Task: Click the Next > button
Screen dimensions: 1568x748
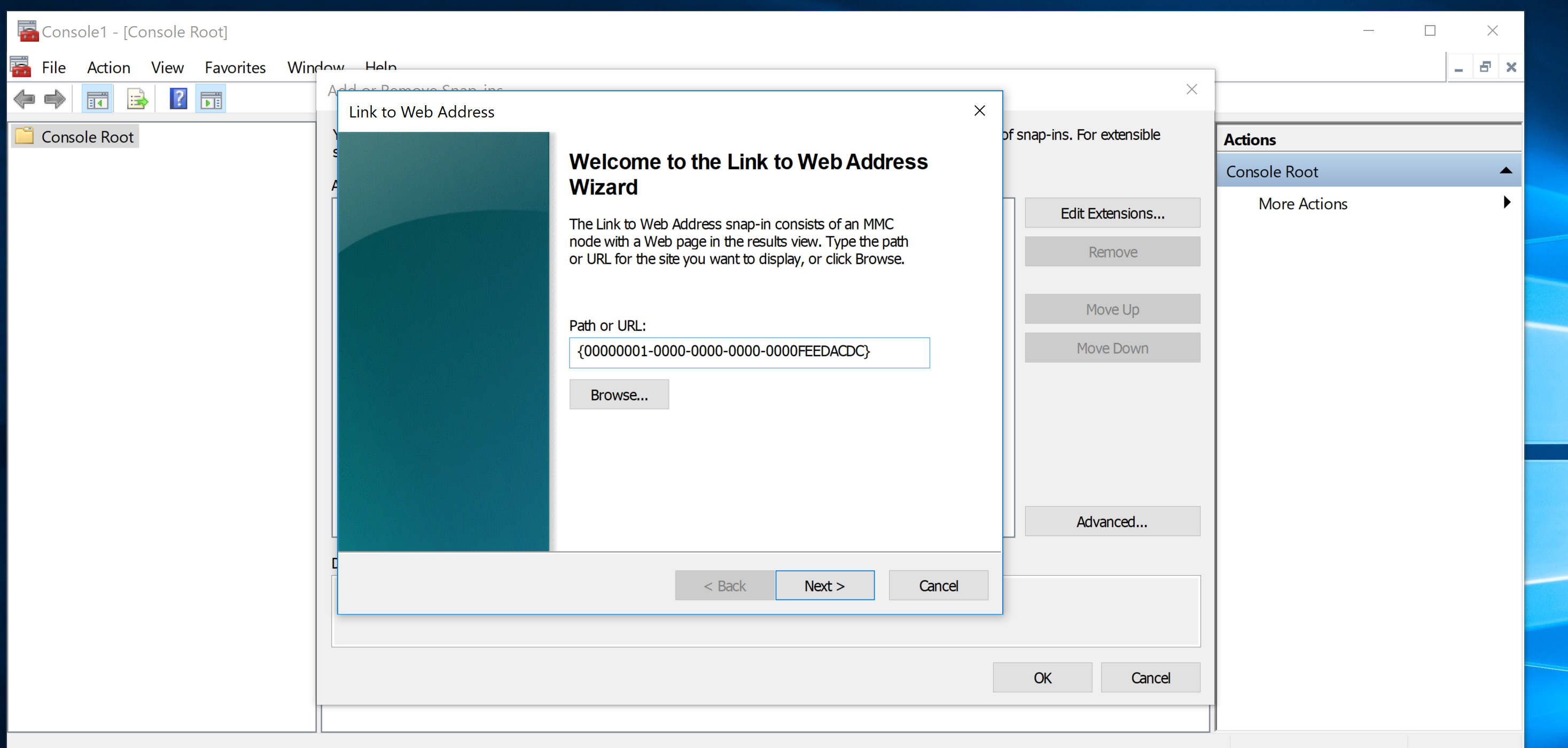Action: 824,585
